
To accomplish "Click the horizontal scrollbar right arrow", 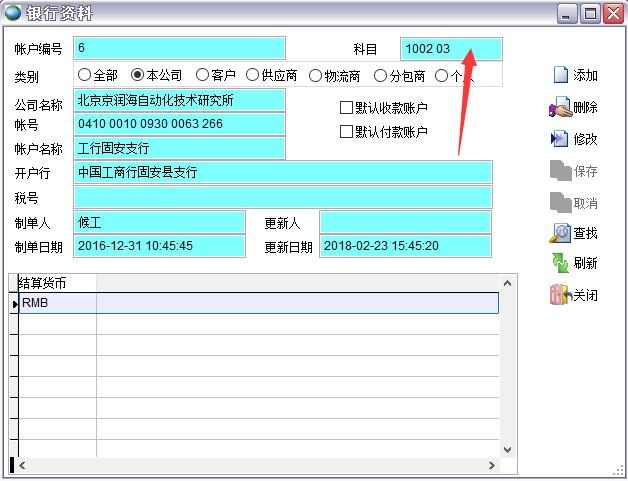I will tap(490, 465).
